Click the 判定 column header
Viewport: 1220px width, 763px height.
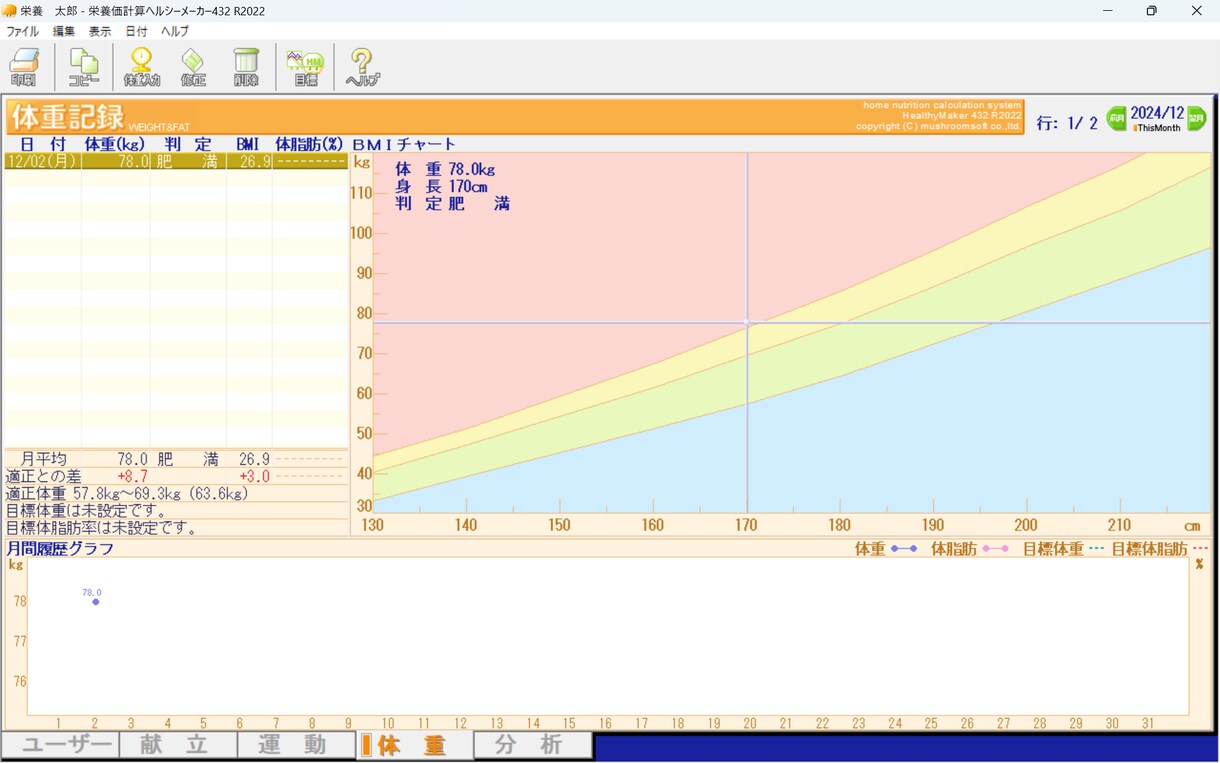click(x=188, y=144)
